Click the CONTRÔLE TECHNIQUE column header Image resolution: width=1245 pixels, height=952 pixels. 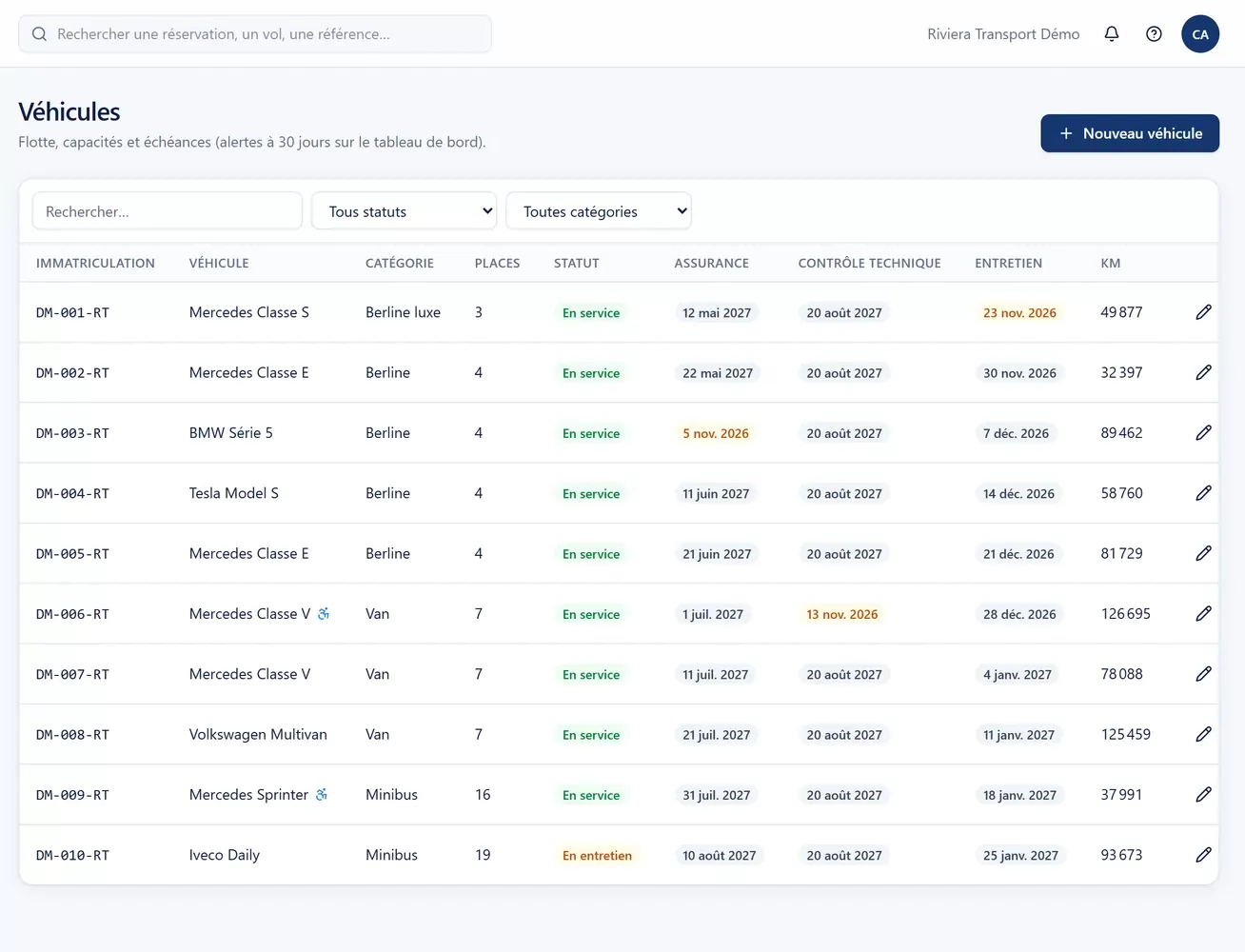(869, 264)
